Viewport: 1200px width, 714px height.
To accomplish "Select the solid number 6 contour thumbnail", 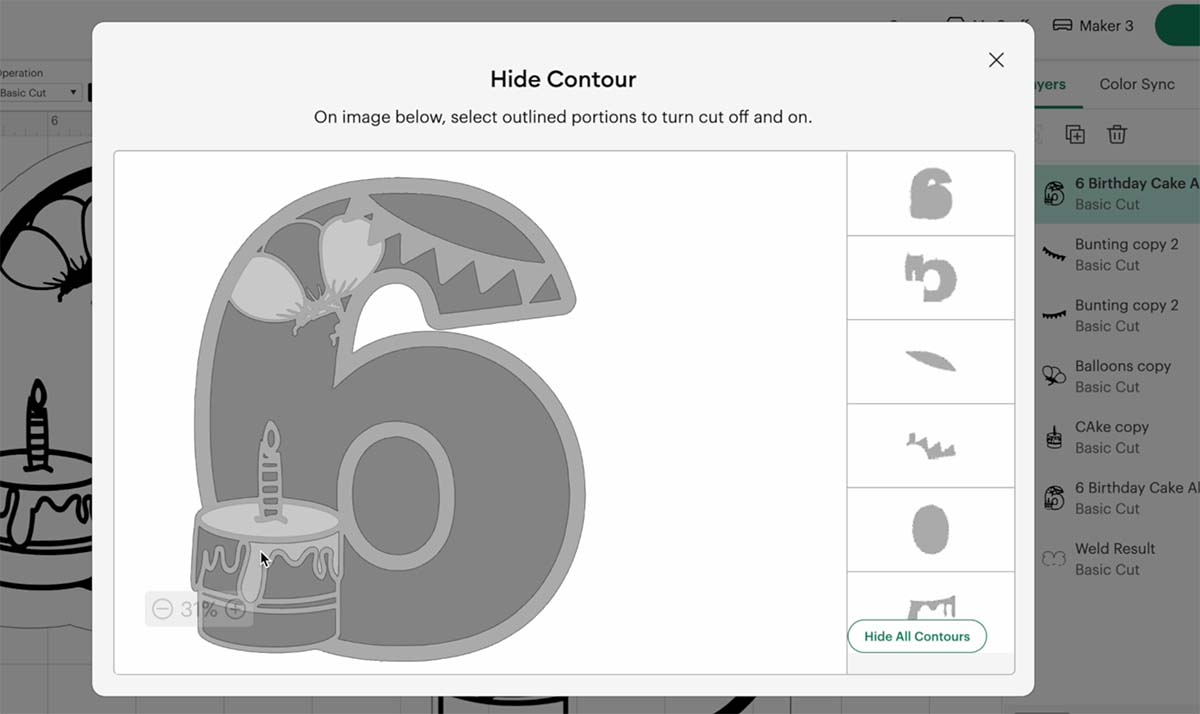I will 931,193.
